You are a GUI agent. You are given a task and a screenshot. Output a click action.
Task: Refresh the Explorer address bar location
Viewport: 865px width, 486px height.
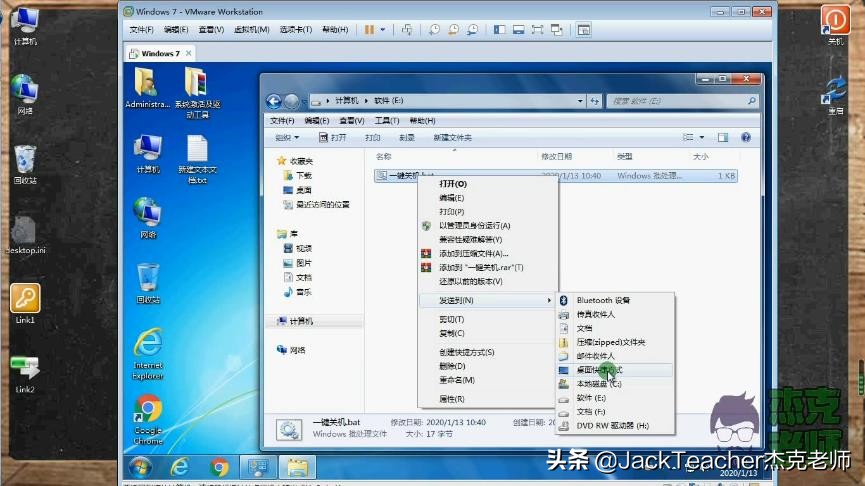[594, 101]
